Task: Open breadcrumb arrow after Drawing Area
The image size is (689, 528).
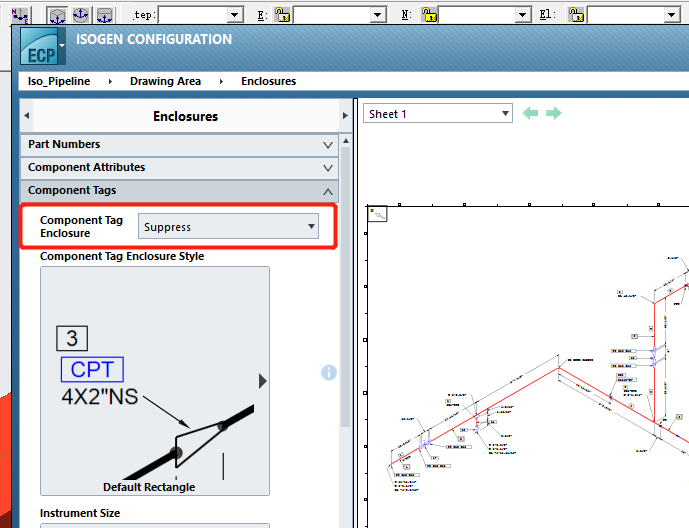Action: click(221, 81)
